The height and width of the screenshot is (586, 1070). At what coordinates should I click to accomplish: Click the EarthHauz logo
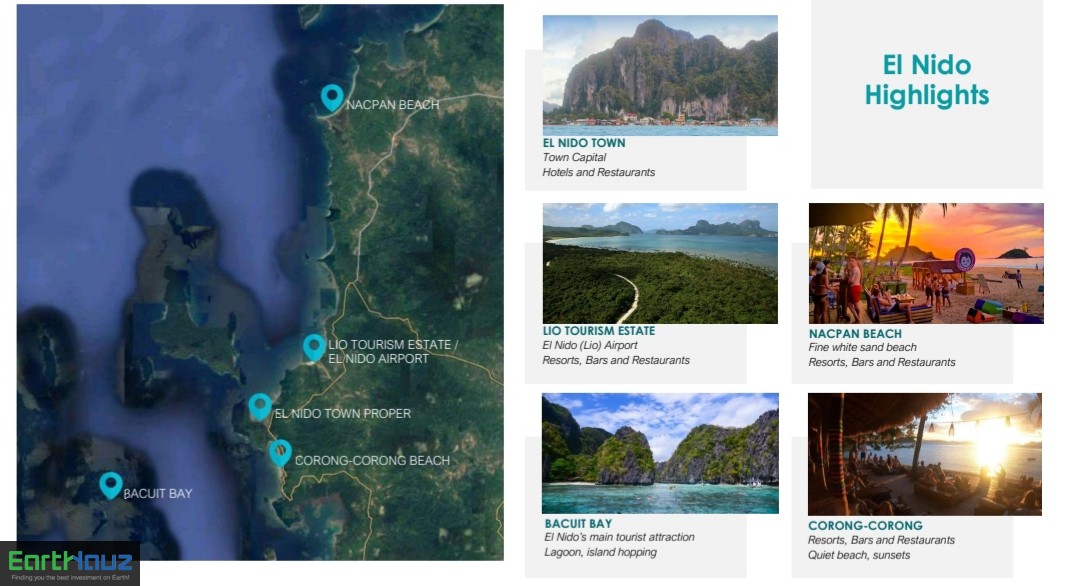click(70, 563)
